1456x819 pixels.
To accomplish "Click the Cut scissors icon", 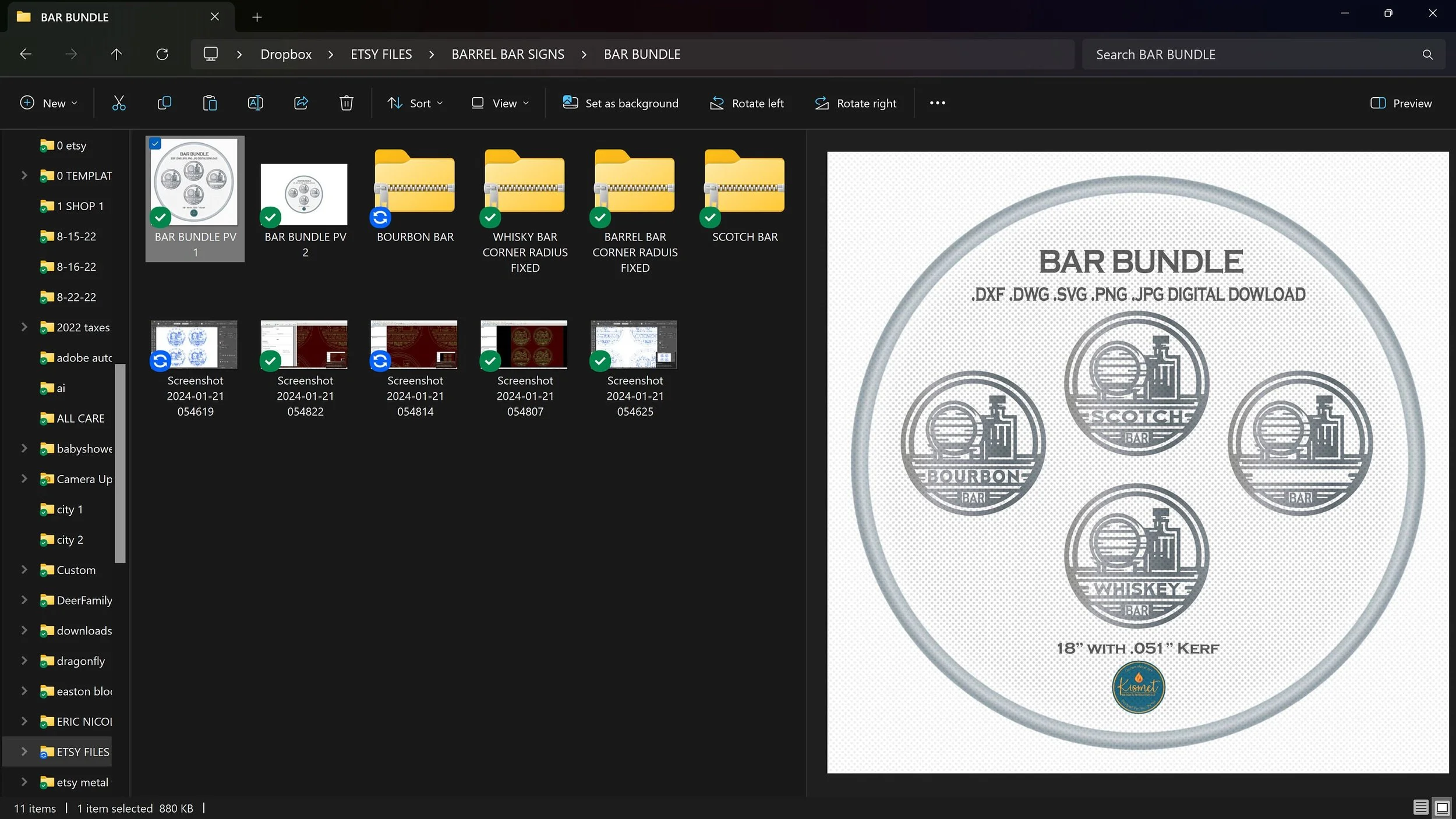I will click(119, 103).
